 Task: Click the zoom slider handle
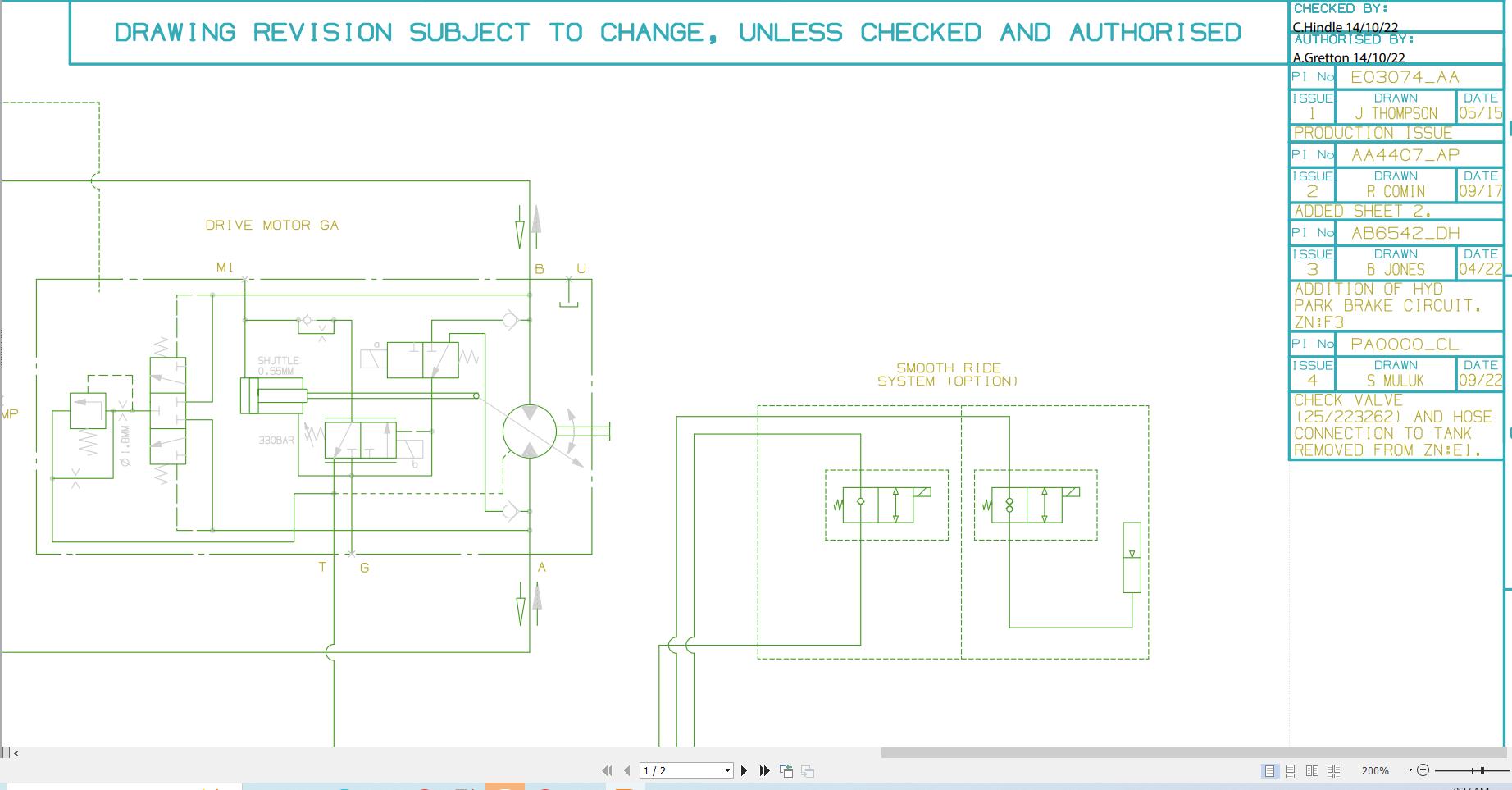pos(1482,770)
